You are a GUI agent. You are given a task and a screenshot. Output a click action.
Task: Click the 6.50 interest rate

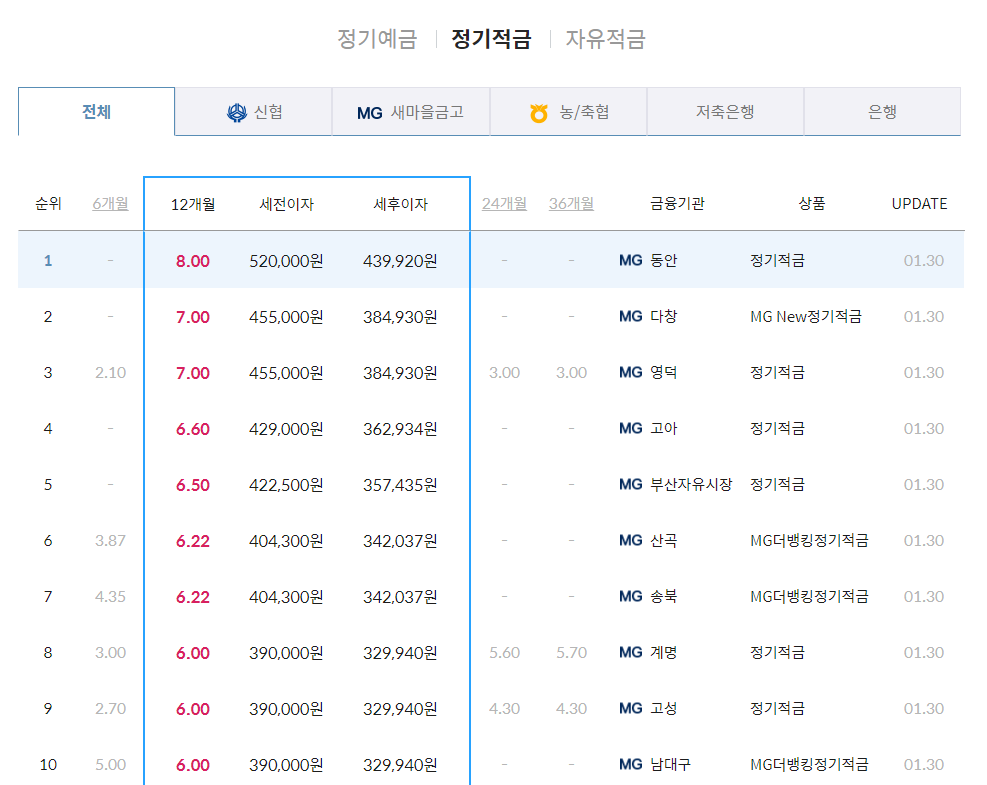(x=193, y=485)
